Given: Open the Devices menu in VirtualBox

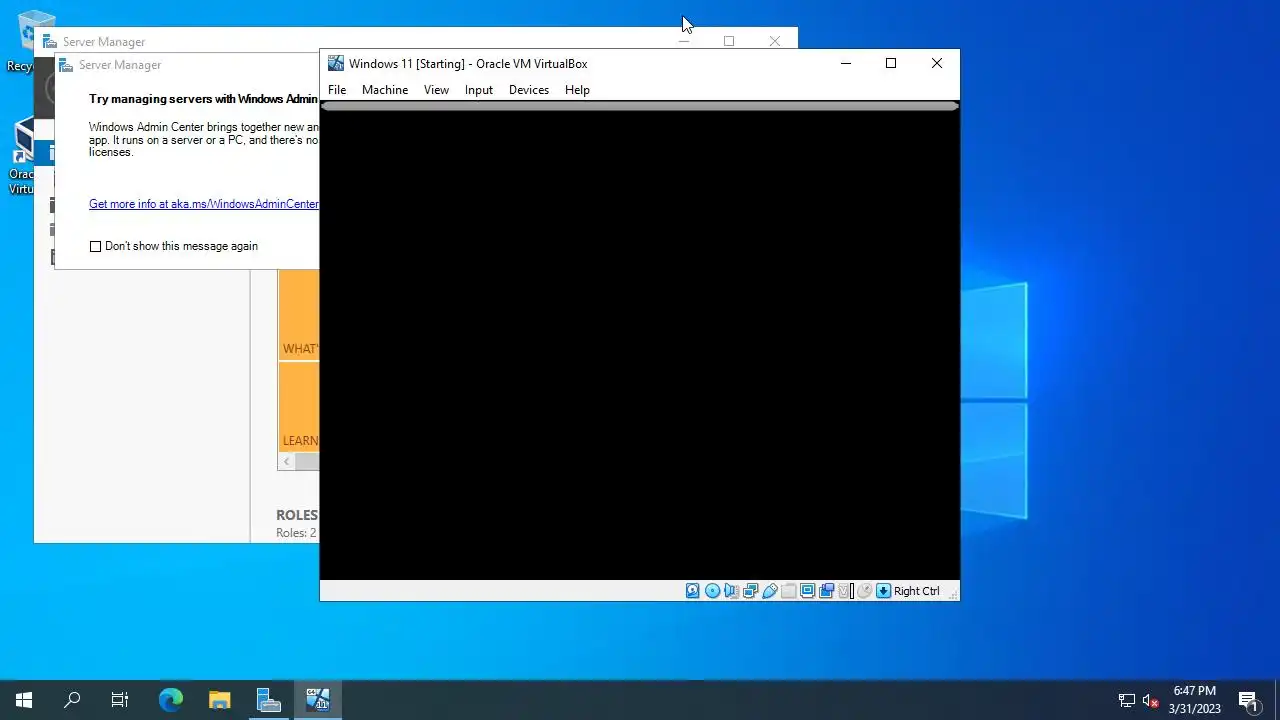Looking at the screenshot, I should [x=529, y=90].
